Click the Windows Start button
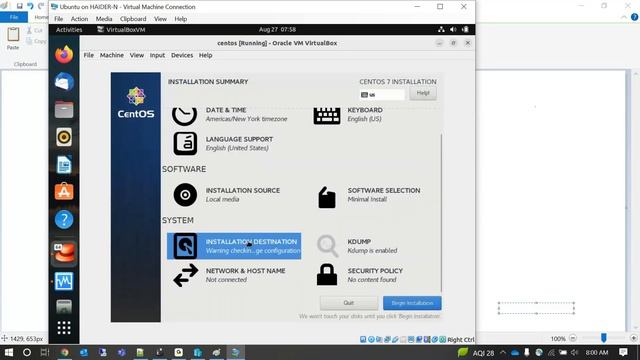The width and height of the screenshot is (640, 360). point(9,352)
